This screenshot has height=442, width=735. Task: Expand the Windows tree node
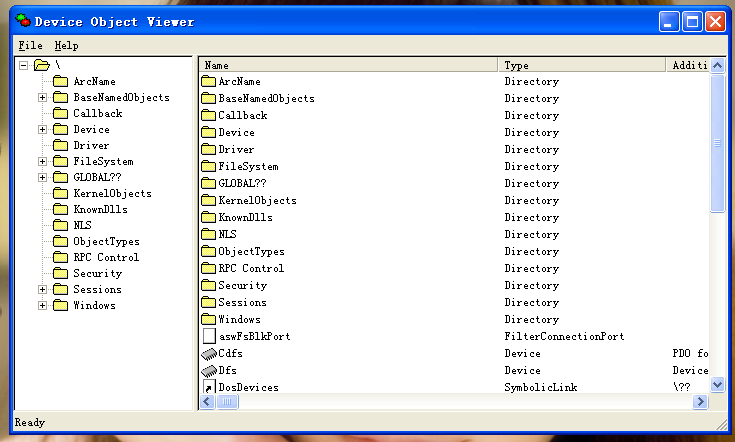pos(42,305)
